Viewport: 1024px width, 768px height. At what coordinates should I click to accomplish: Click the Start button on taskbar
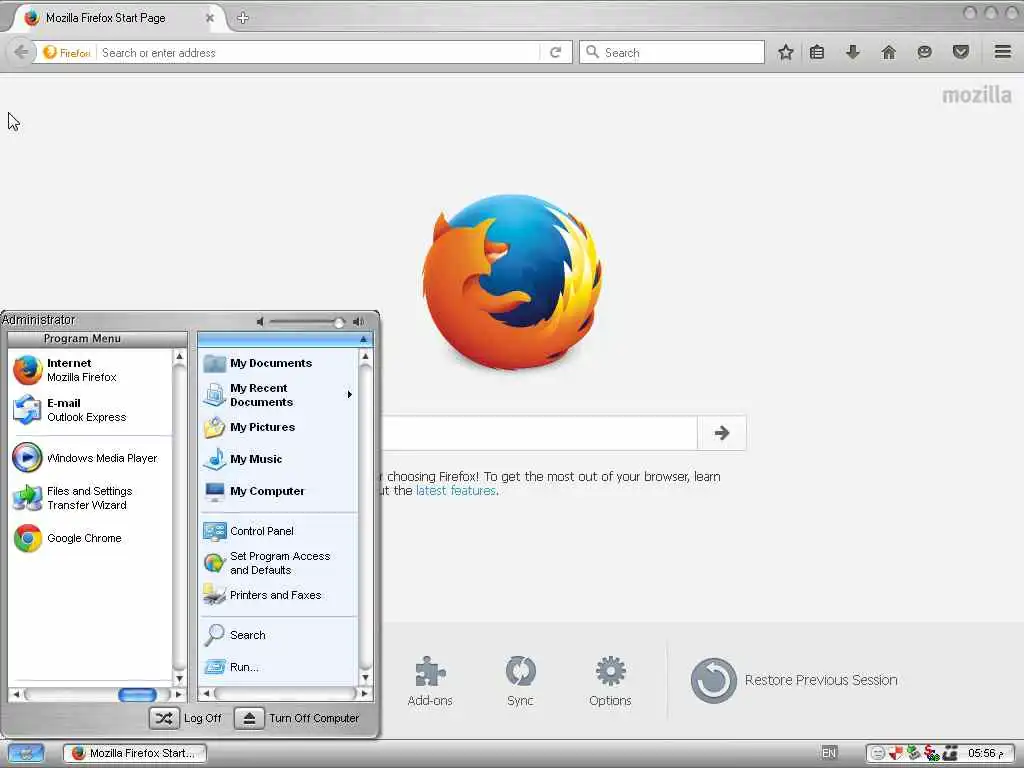coord(25,754)
